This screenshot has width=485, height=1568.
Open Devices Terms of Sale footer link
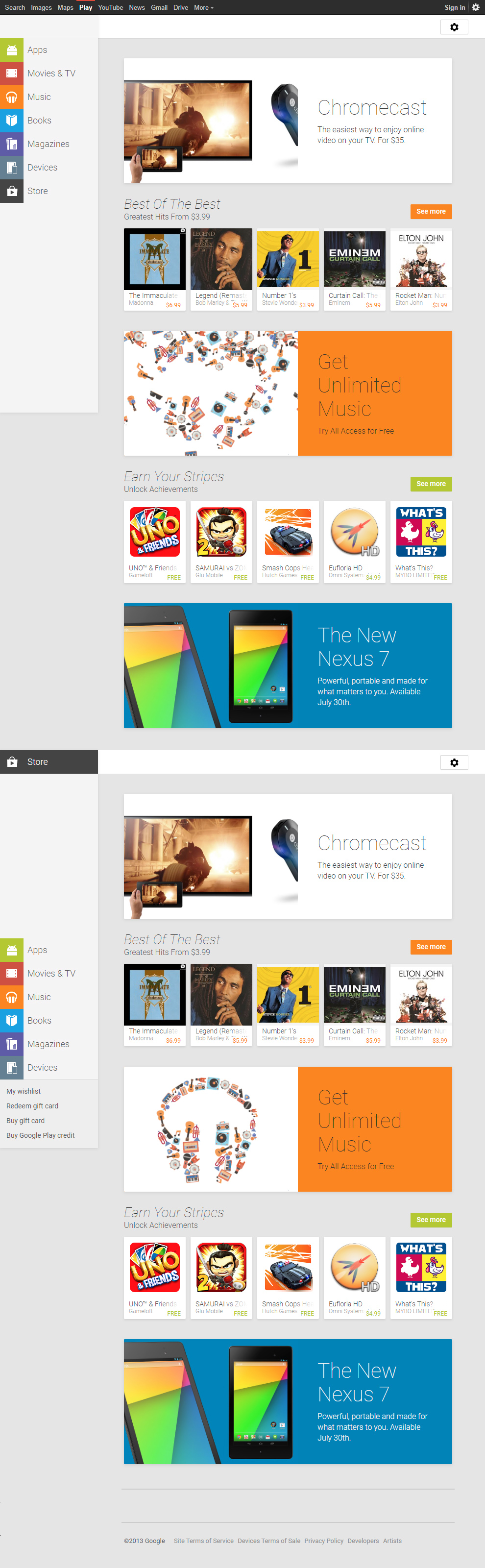coord(269,1541)
